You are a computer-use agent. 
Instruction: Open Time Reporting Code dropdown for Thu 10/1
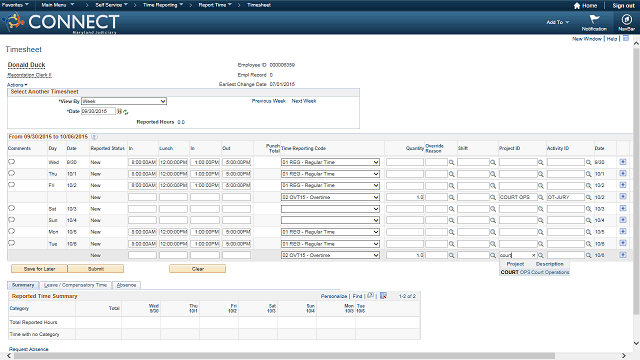330,174
